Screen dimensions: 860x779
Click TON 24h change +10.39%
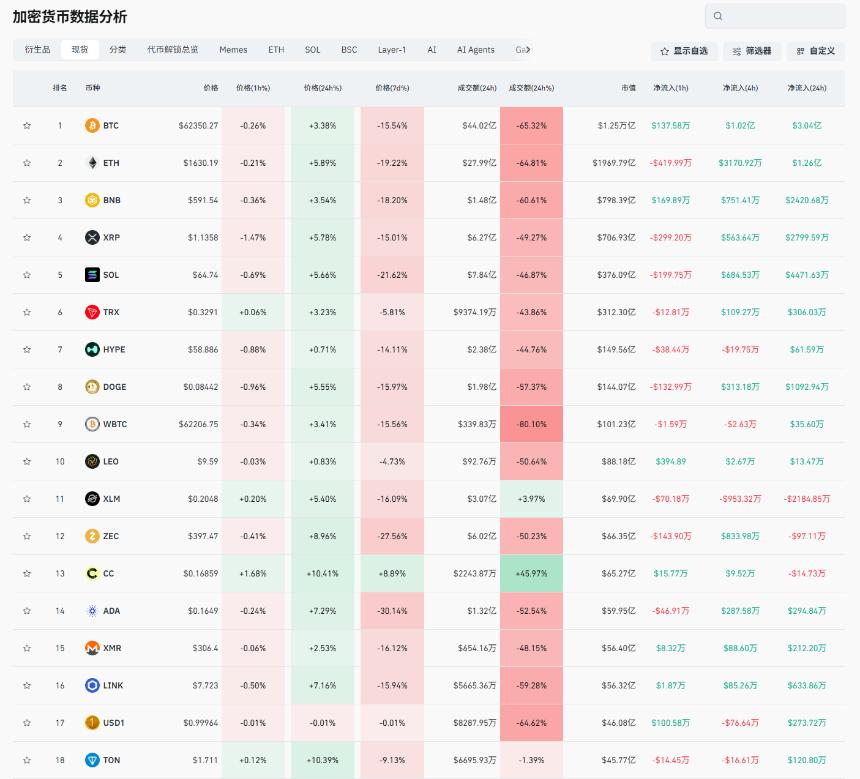click(x=322, y=760)
